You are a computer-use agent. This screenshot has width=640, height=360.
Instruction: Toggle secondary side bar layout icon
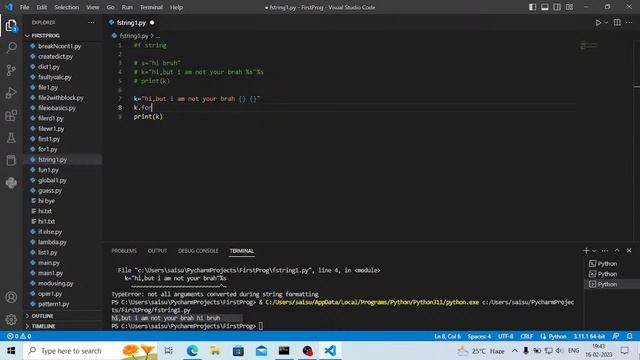(557, 7)
